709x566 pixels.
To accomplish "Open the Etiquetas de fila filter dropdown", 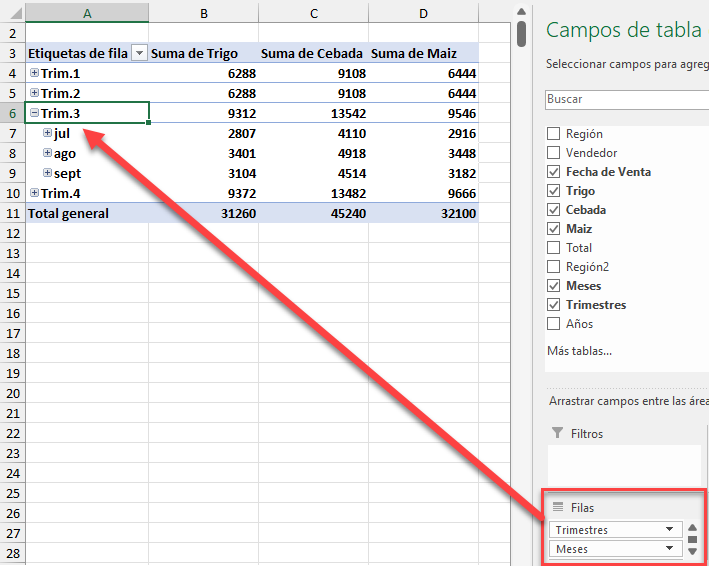I will [x=139, y=53].
